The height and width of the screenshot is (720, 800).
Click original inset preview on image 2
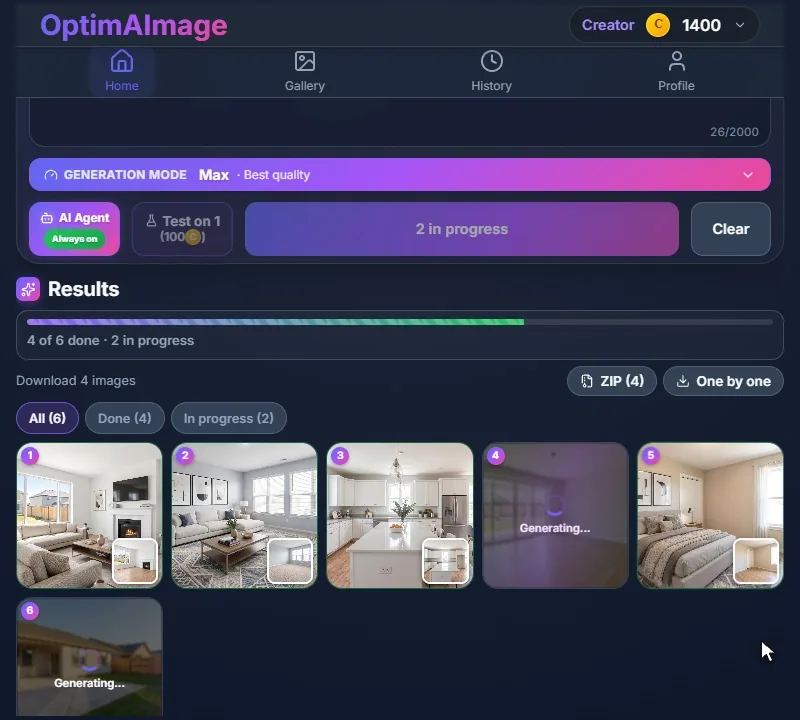coord(290,560)
